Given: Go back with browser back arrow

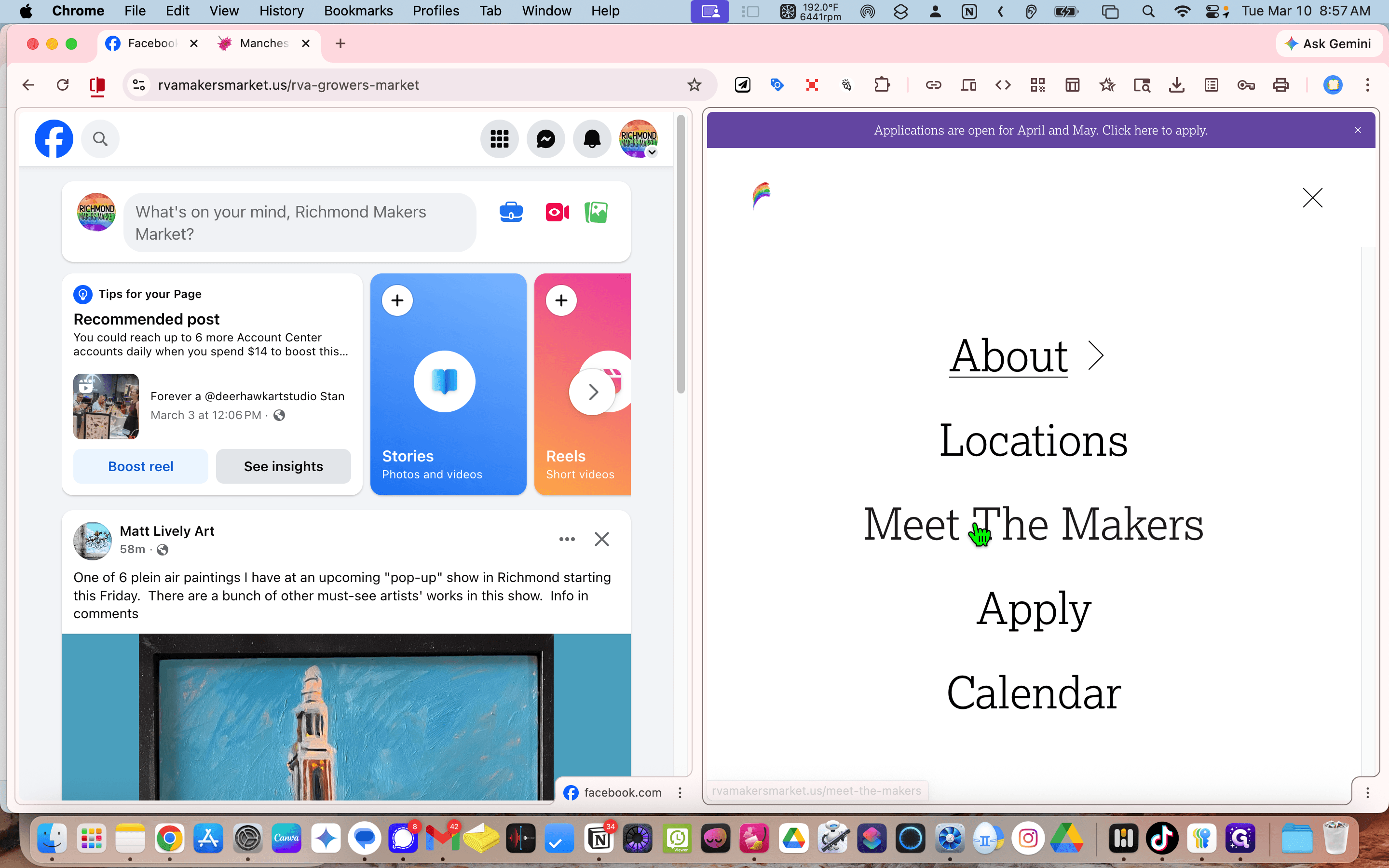Looking at the screenshot, I should [x=28, y=85].
